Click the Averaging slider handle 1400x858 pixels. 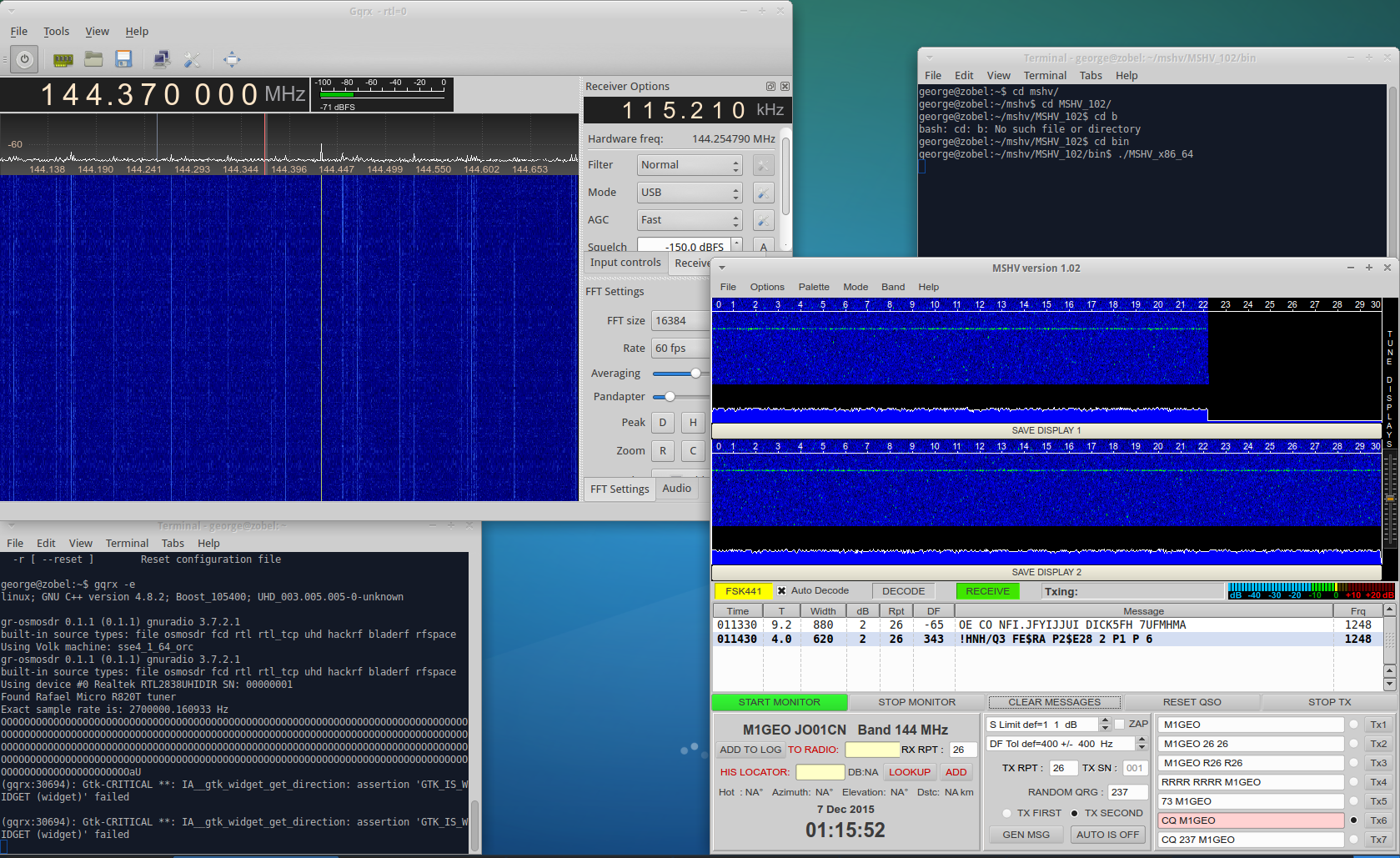tap(695, 374)
